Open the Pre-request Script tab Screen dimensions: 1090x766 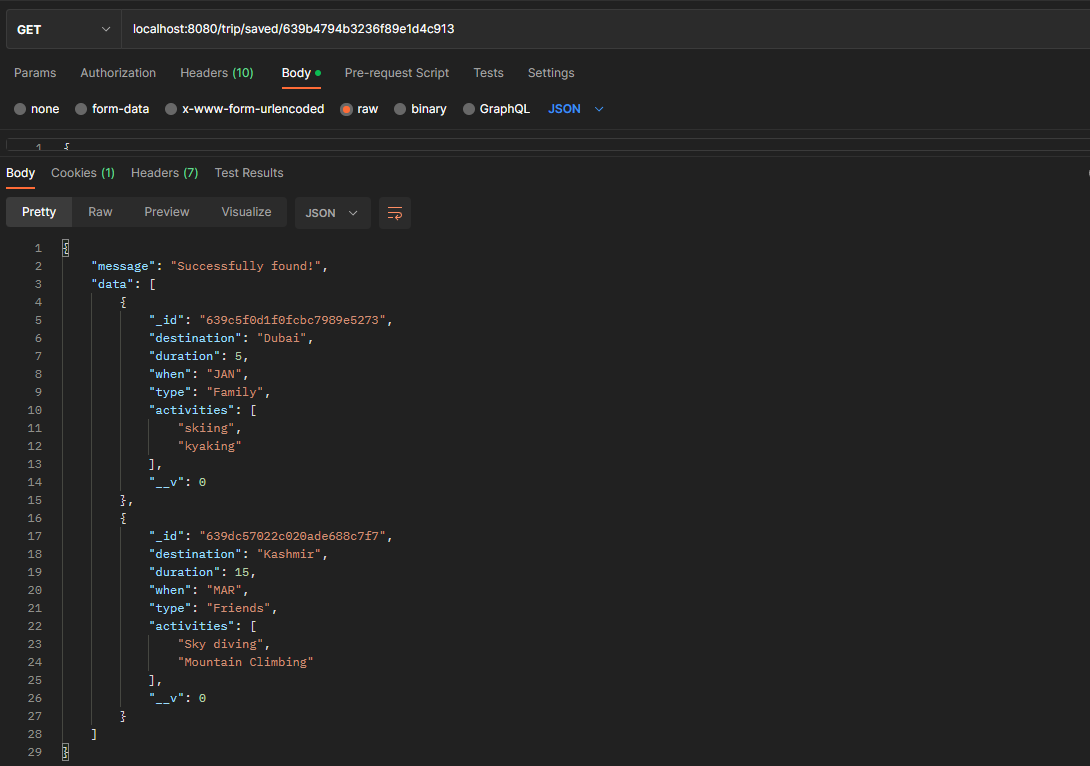[x=397, y=73]
